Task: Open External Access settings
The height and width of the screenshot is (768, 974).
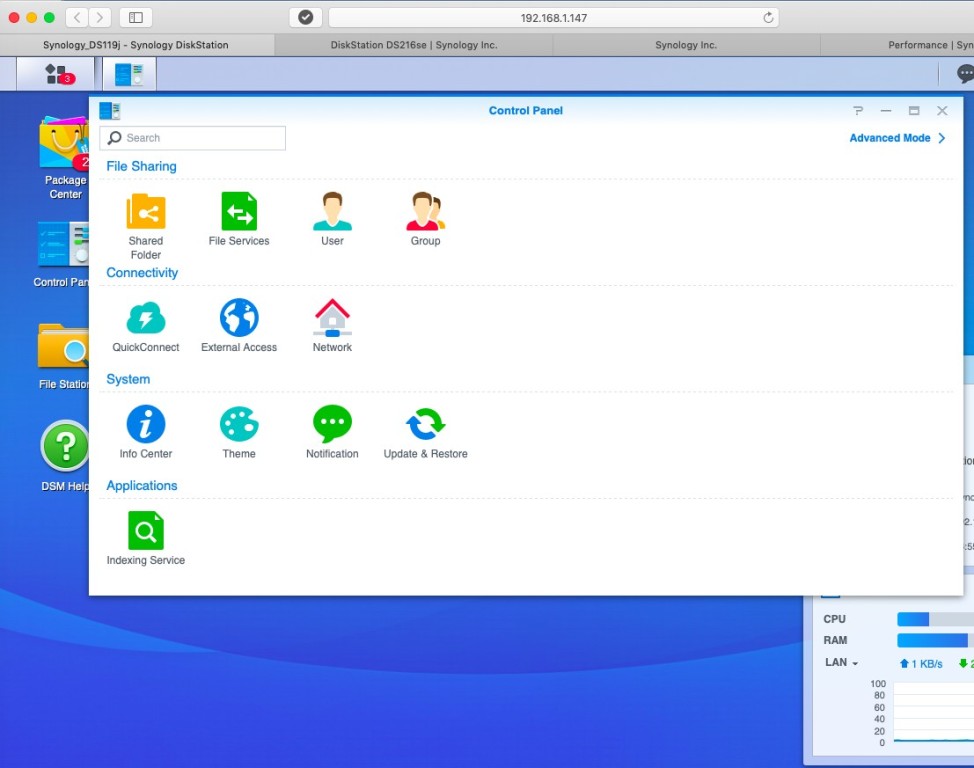Action: [239, 326]
